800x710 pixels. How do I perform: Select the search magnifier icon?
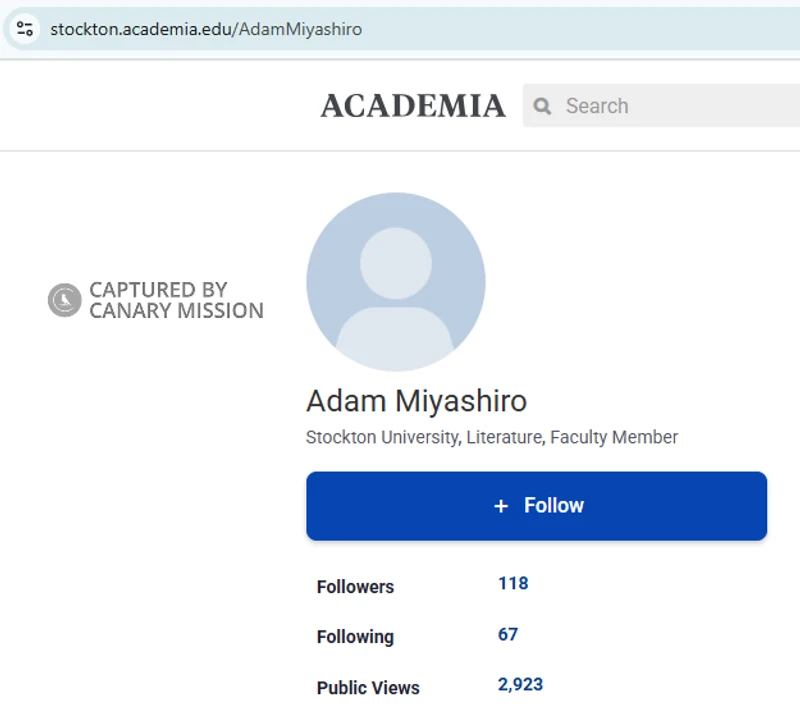(x=541, y=105)
